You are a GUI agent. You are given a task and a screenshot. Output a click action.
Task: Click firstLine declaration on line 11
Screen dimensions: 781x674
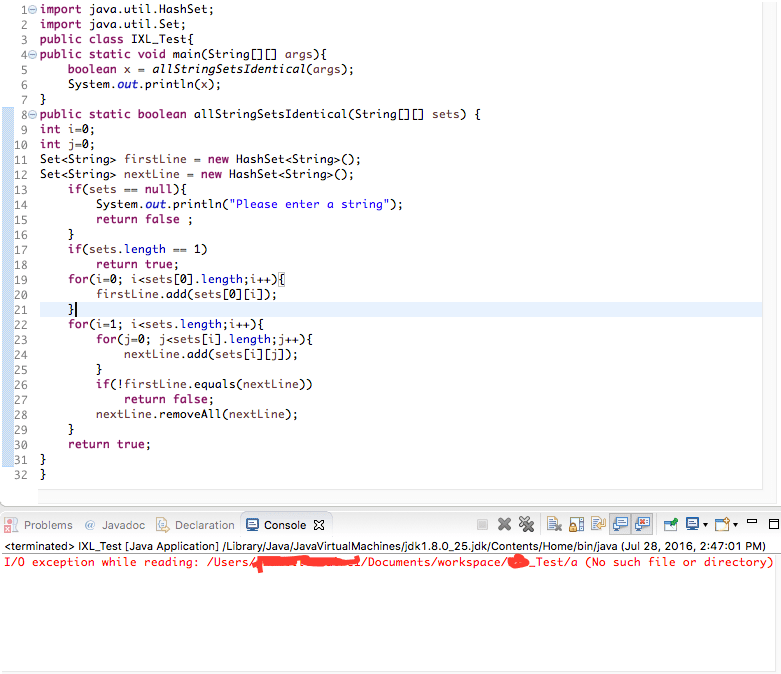point(200,159)
